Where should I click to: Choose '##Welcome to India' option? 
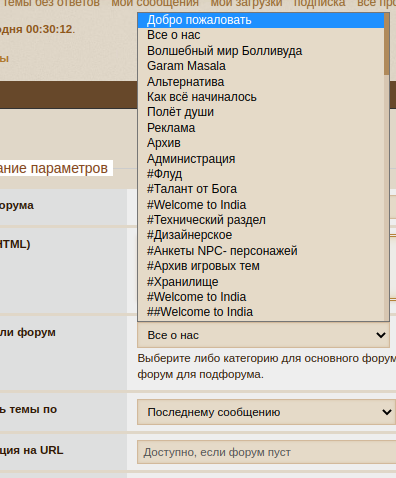(261, 312)
